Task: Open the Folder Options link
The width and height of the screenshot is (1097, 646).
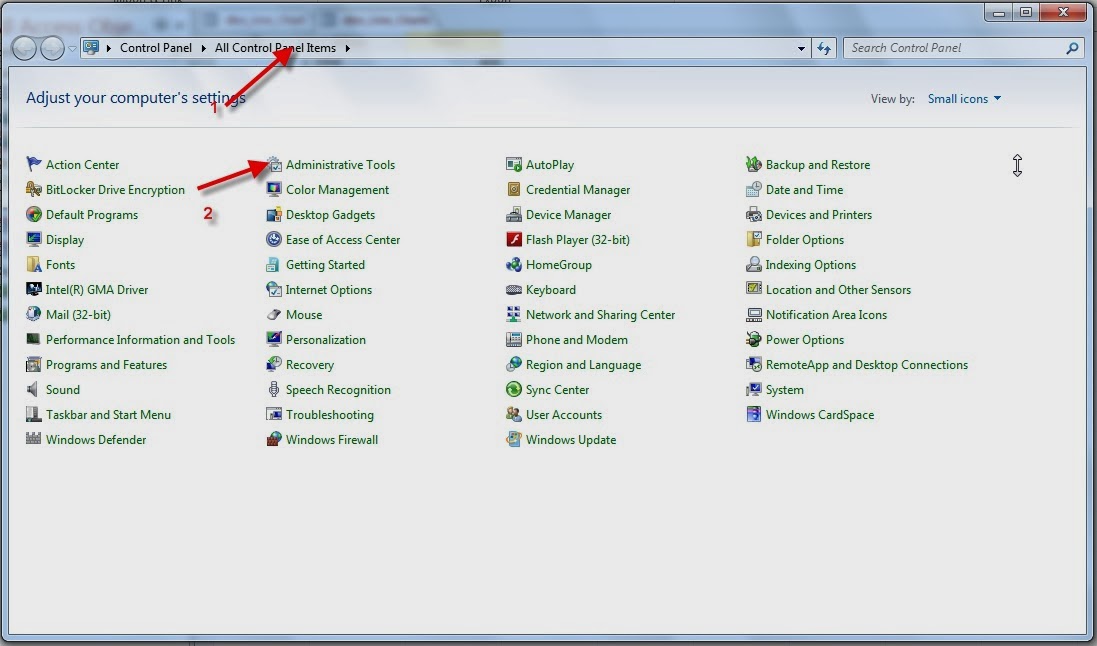Action: (805, 239)
